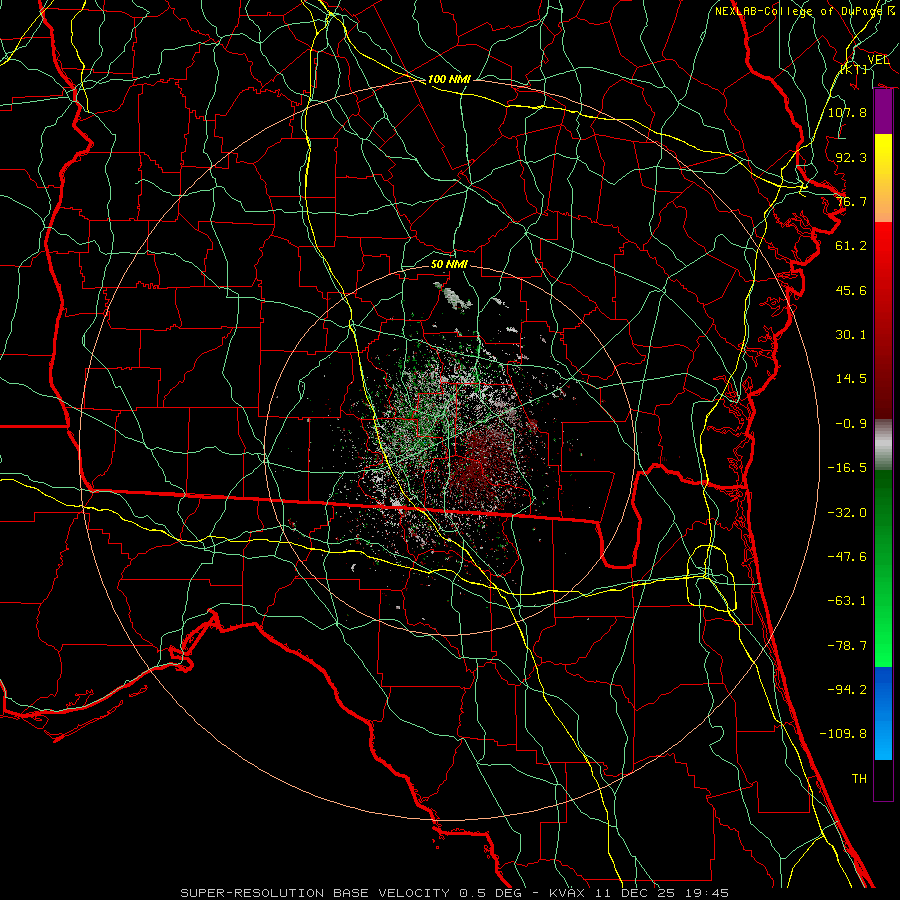Click the -32.0 velocity scale value
Screen dimensions: 900x900
point(847,513)
